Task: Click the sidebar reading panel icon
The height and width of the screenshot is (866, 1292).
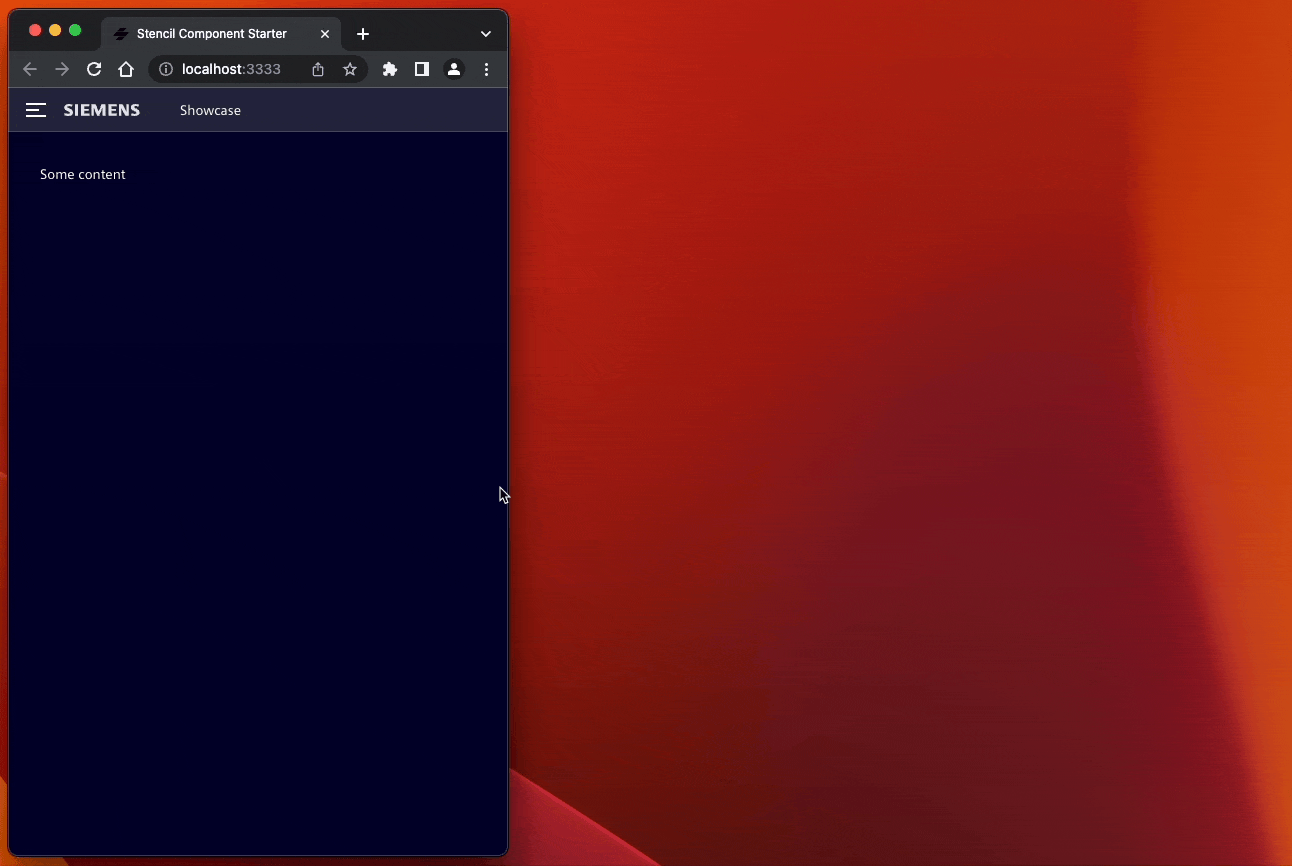Action: [422, 69]
